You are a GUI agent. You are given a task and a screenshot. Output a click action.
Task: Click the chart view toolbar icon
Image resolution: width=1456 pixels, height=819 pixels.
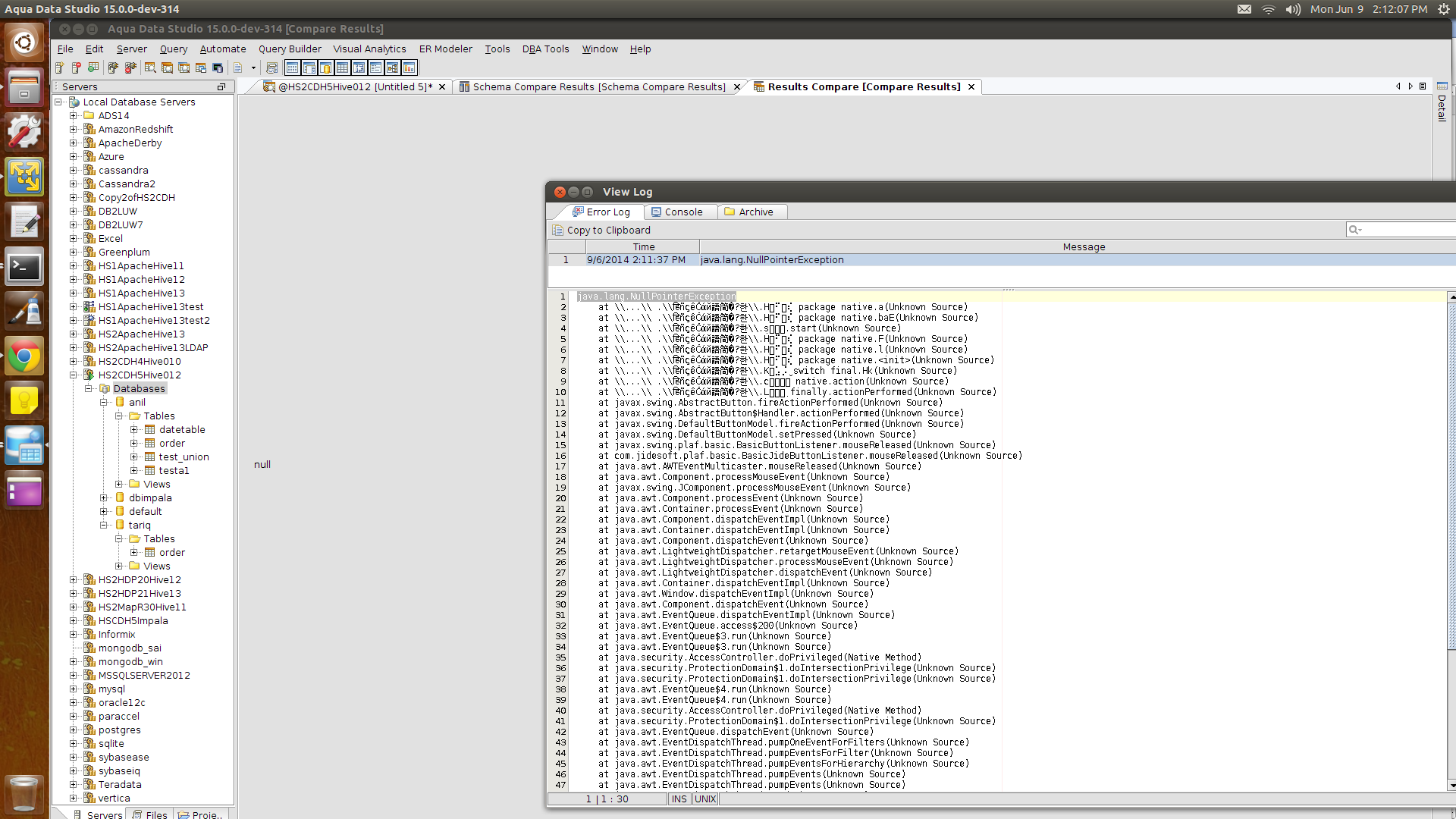point(409,67)
